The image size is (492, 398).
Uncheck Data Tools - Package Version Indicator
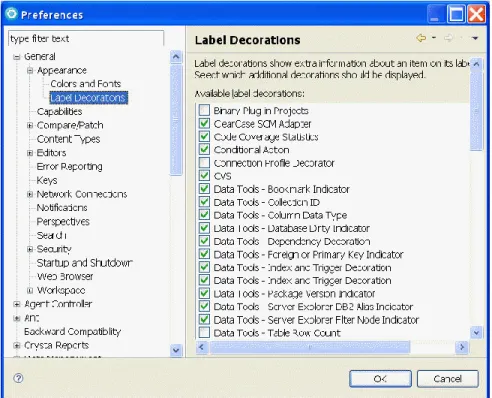(x=204, y=293)
